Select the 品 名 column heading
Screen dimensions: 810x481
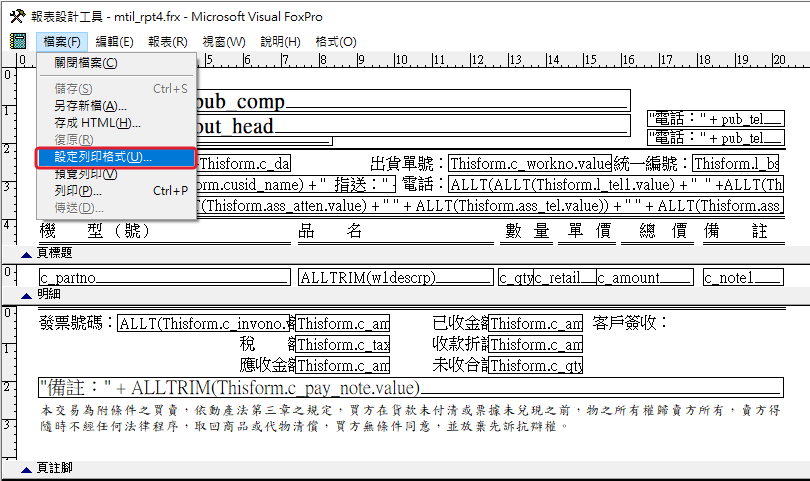point(330,231)
